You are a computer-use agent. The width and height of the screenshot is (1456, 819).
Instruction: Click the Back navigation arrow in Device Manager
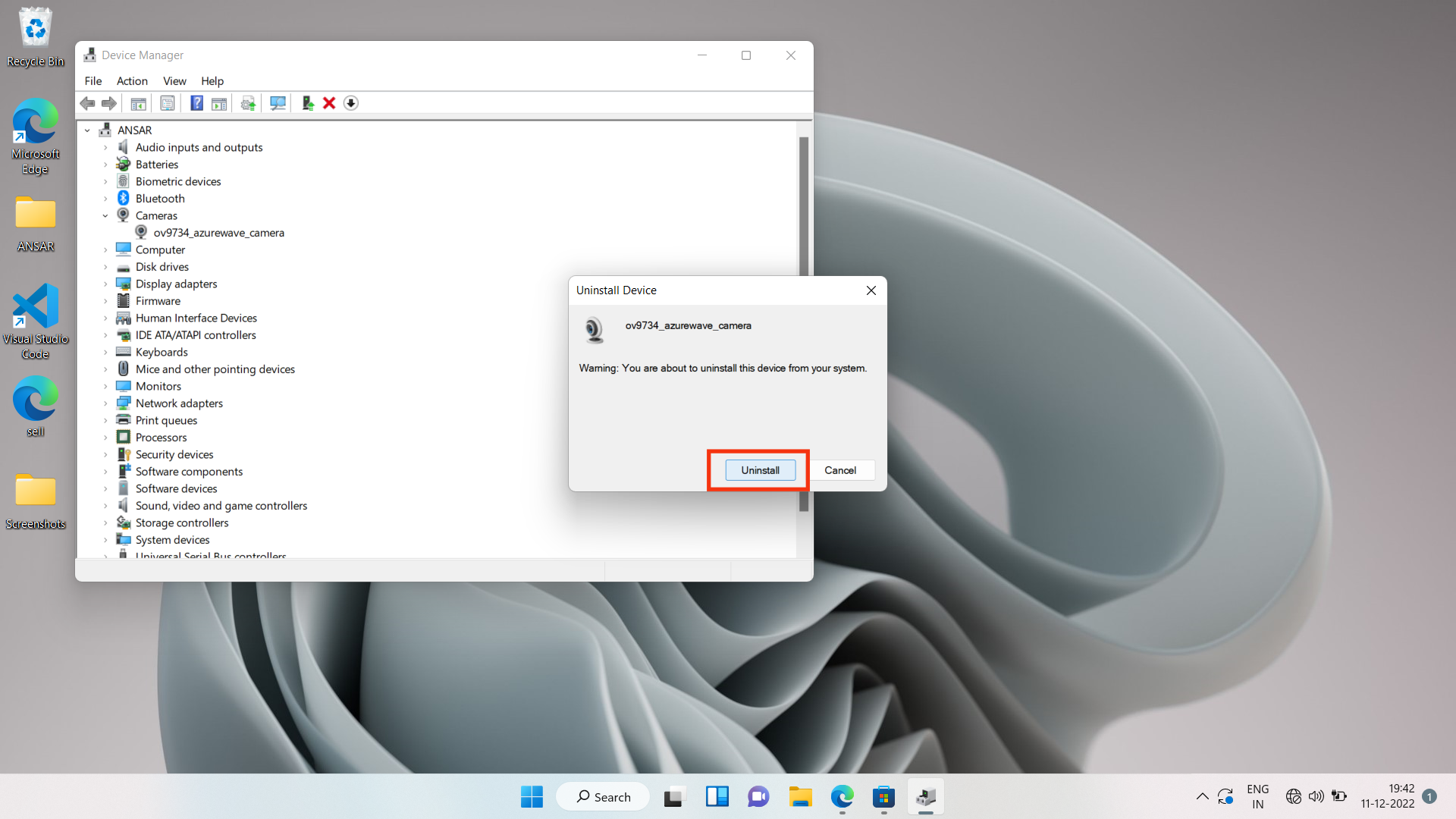(x=87, y=103)
